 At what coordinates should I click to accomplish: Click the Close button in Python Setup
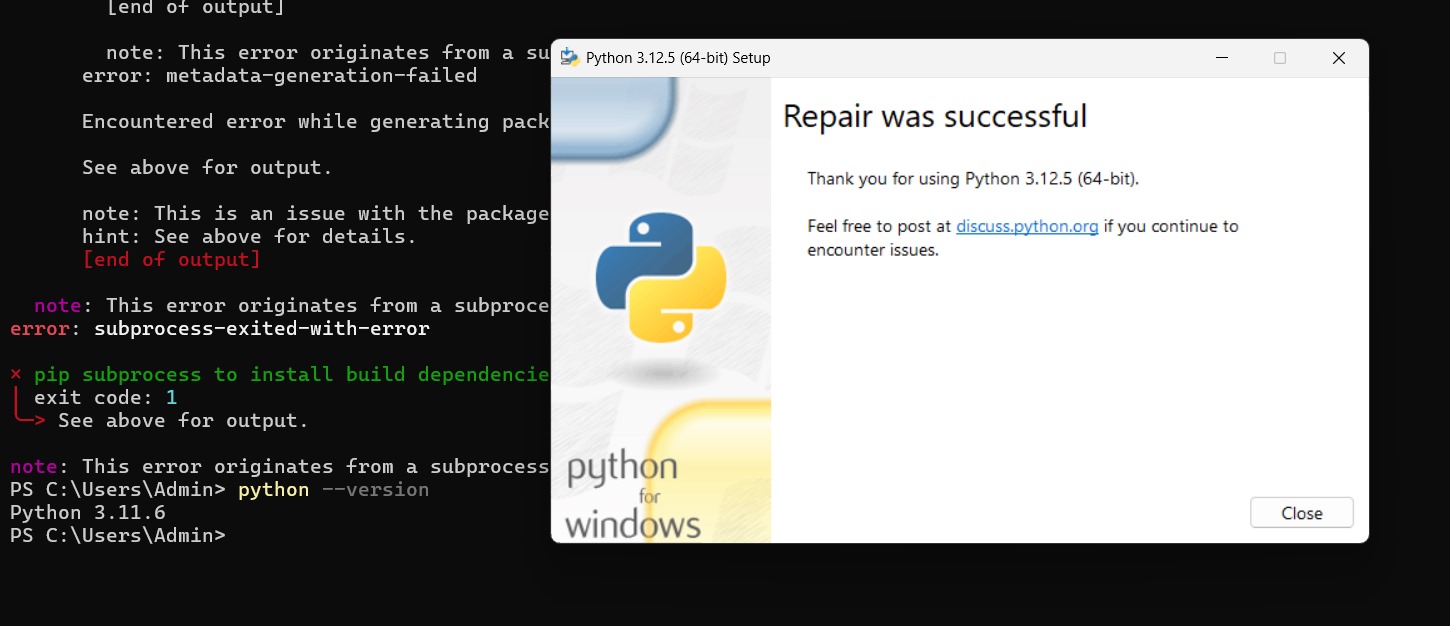(1301, 513)
